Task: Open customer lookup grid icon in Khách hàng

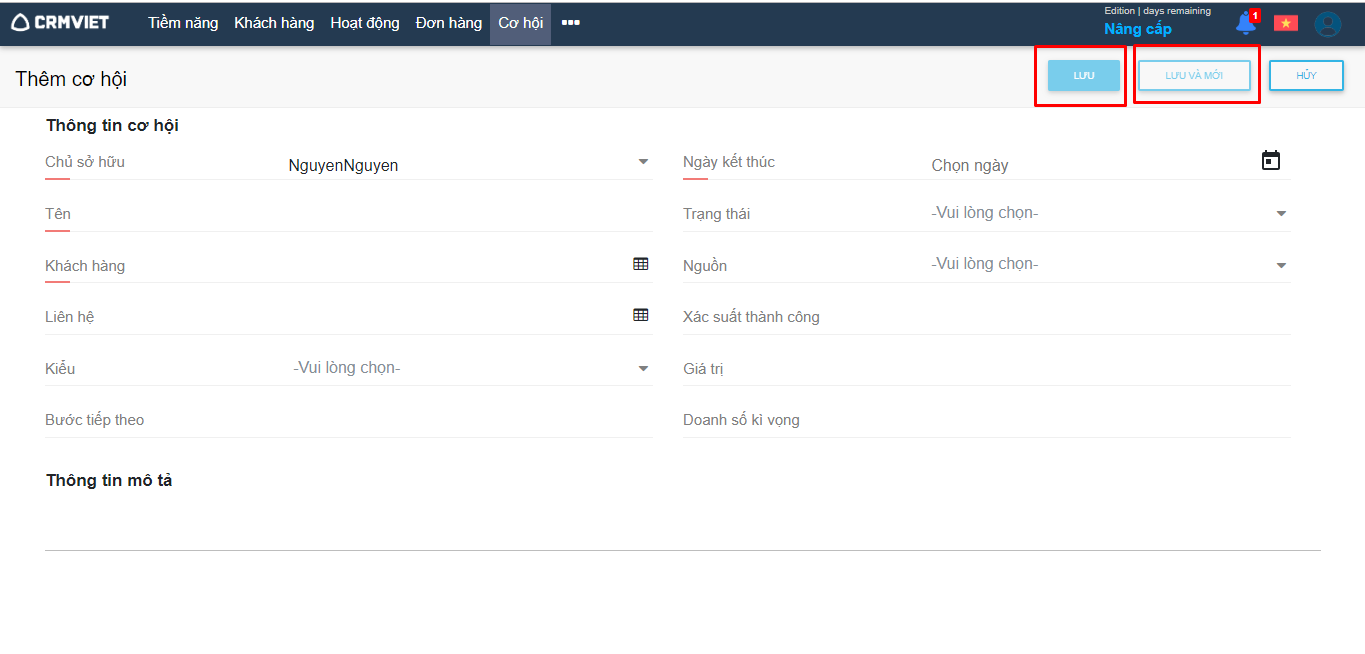Action: (x=641, y=264)
